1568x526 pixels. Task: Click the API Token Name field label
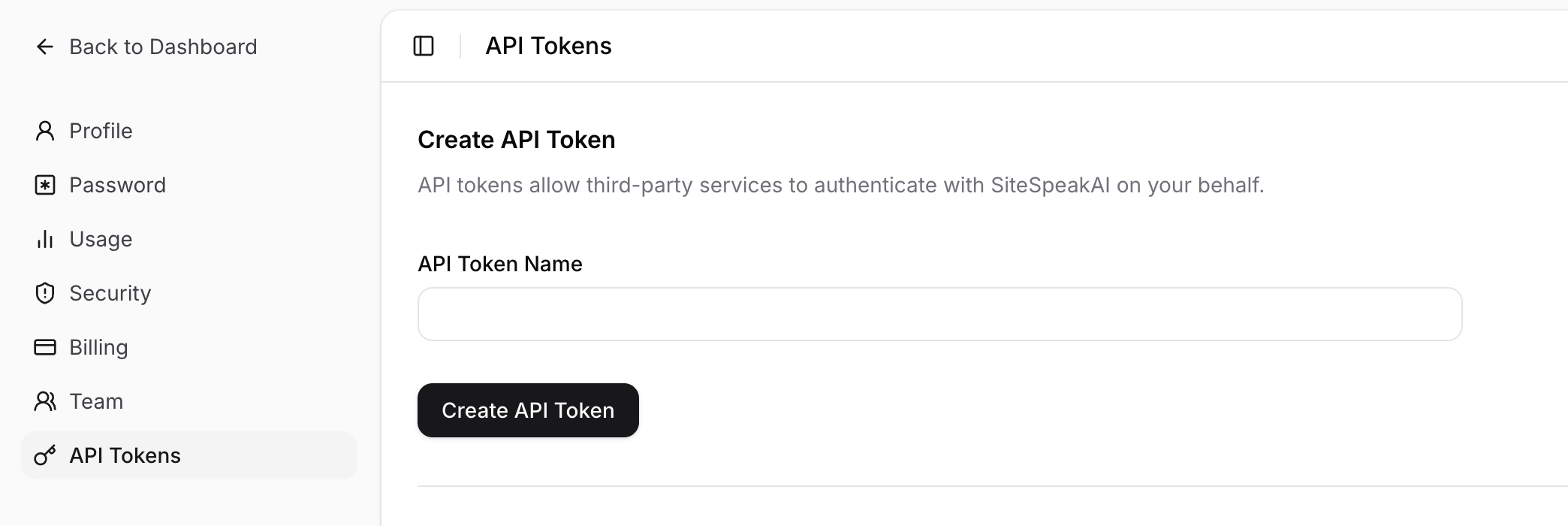coord(499,264)
